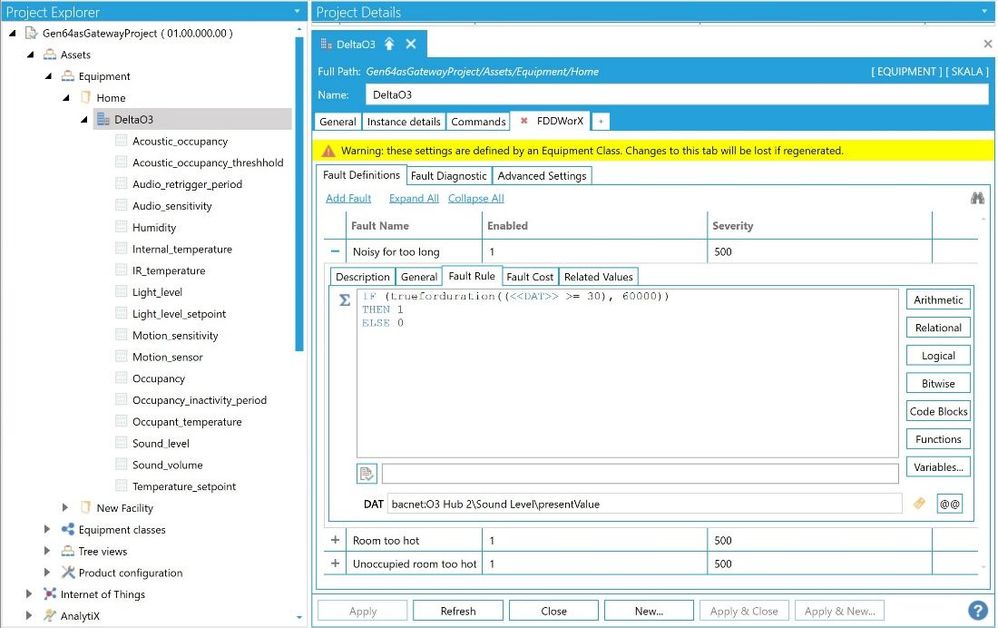Screen dimensions: 998x628
Task: Click the Bitwise operators button
Action: pos(938,383)
